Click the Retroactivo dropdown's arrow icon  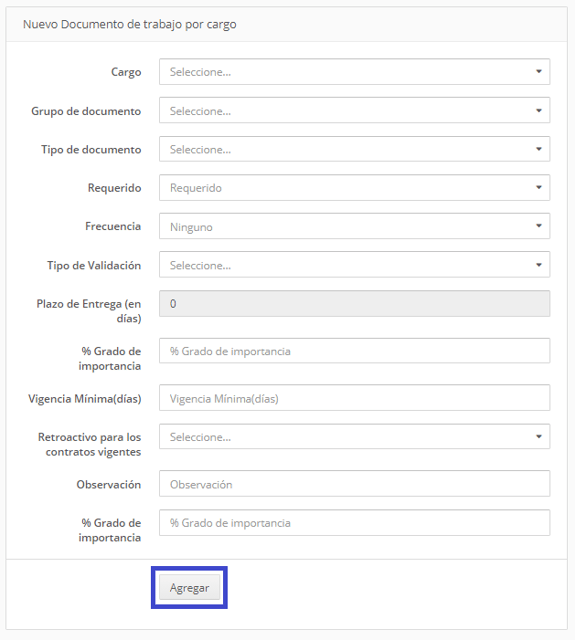(539, 437)
